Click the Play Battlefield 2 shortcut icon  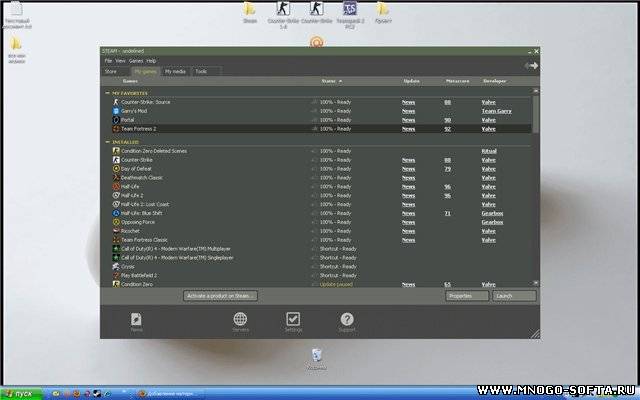[116, 276]
